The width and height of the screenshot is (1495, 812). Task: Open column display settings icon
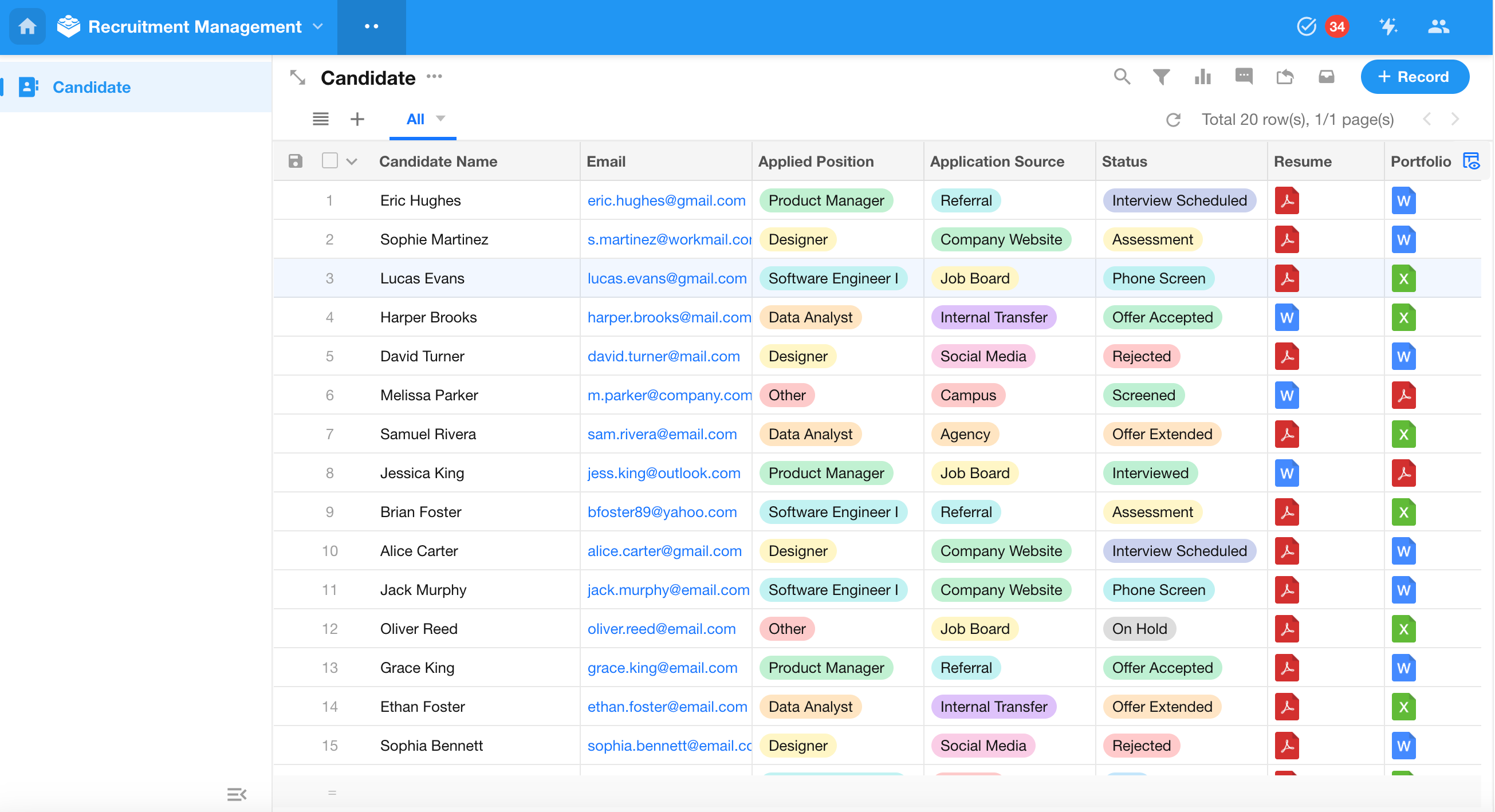1470,161
